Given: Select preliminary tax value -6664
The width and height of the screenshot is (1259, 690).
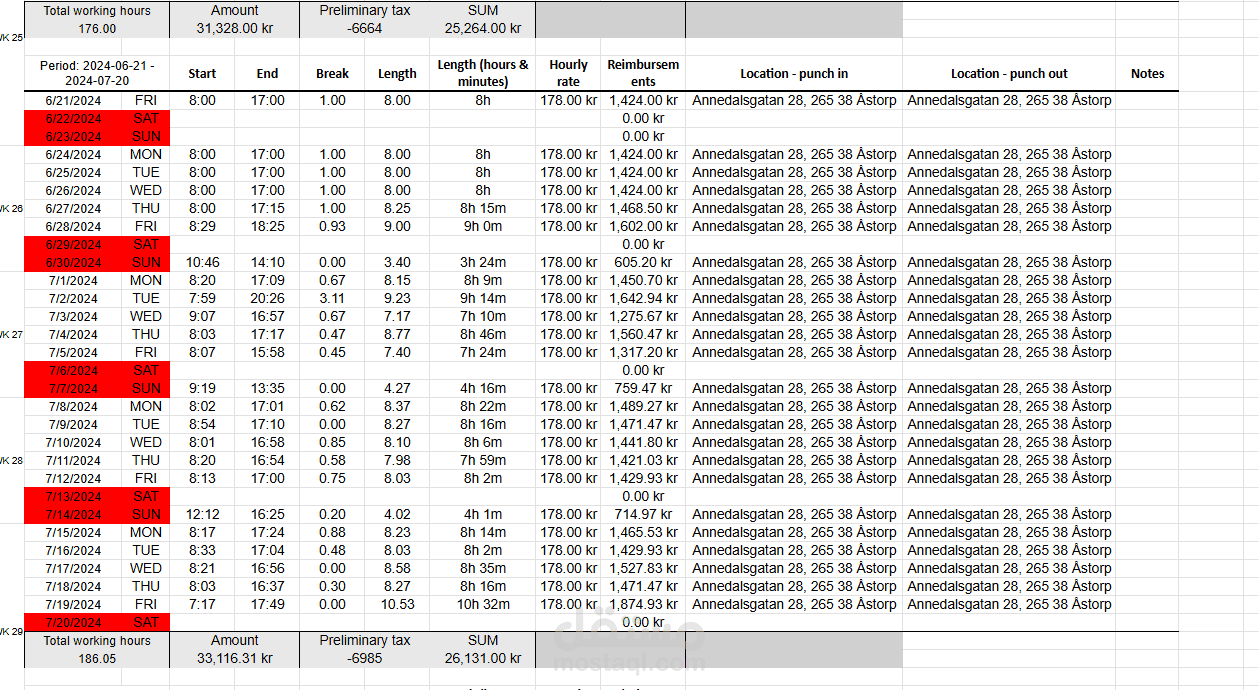Looking at the screenshot, I should tap(364, 29).
